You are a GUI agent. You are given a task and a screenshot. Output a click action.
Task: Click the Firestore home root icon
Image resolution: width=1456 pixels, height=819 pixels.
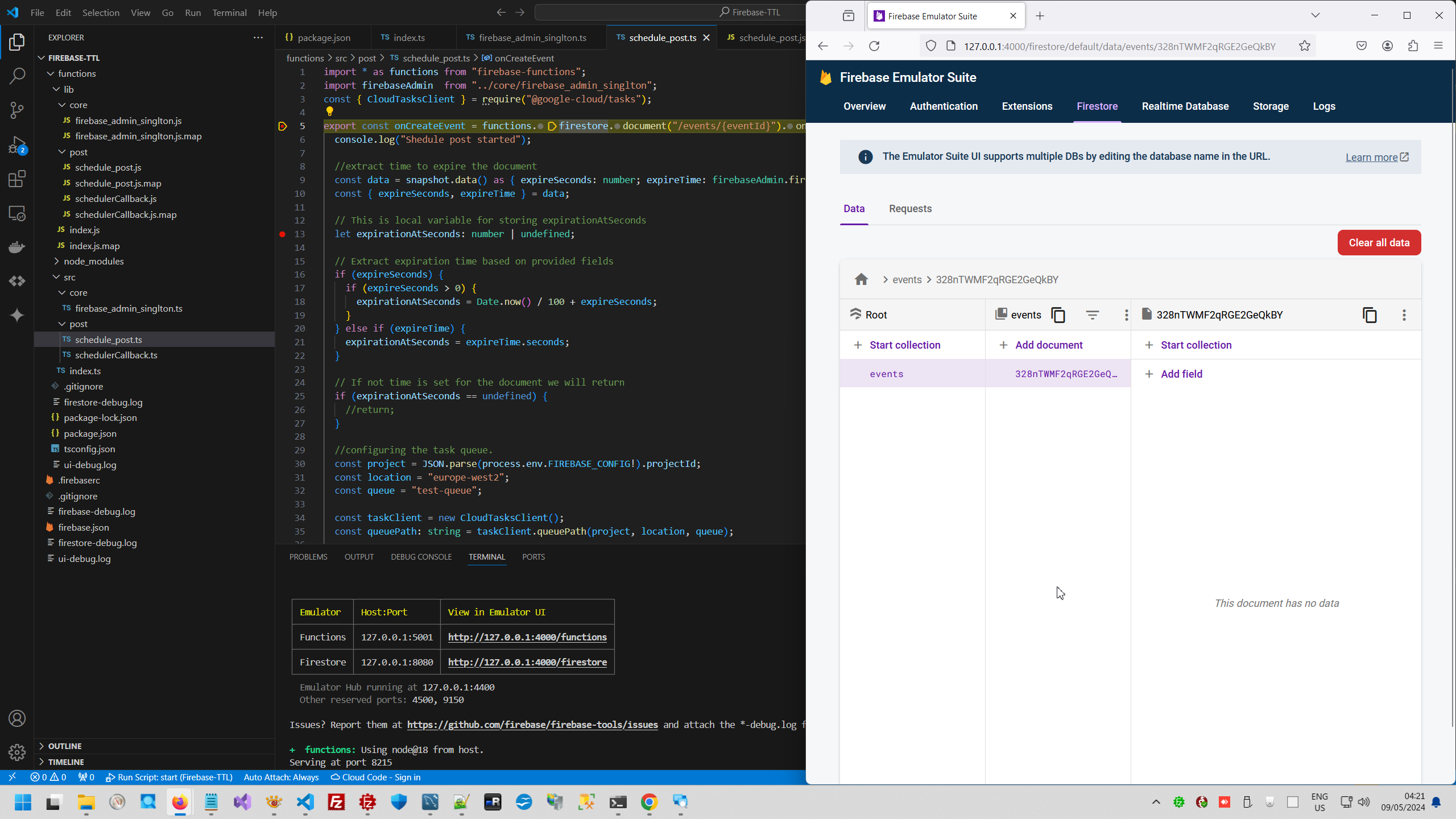tap(861, 279)
